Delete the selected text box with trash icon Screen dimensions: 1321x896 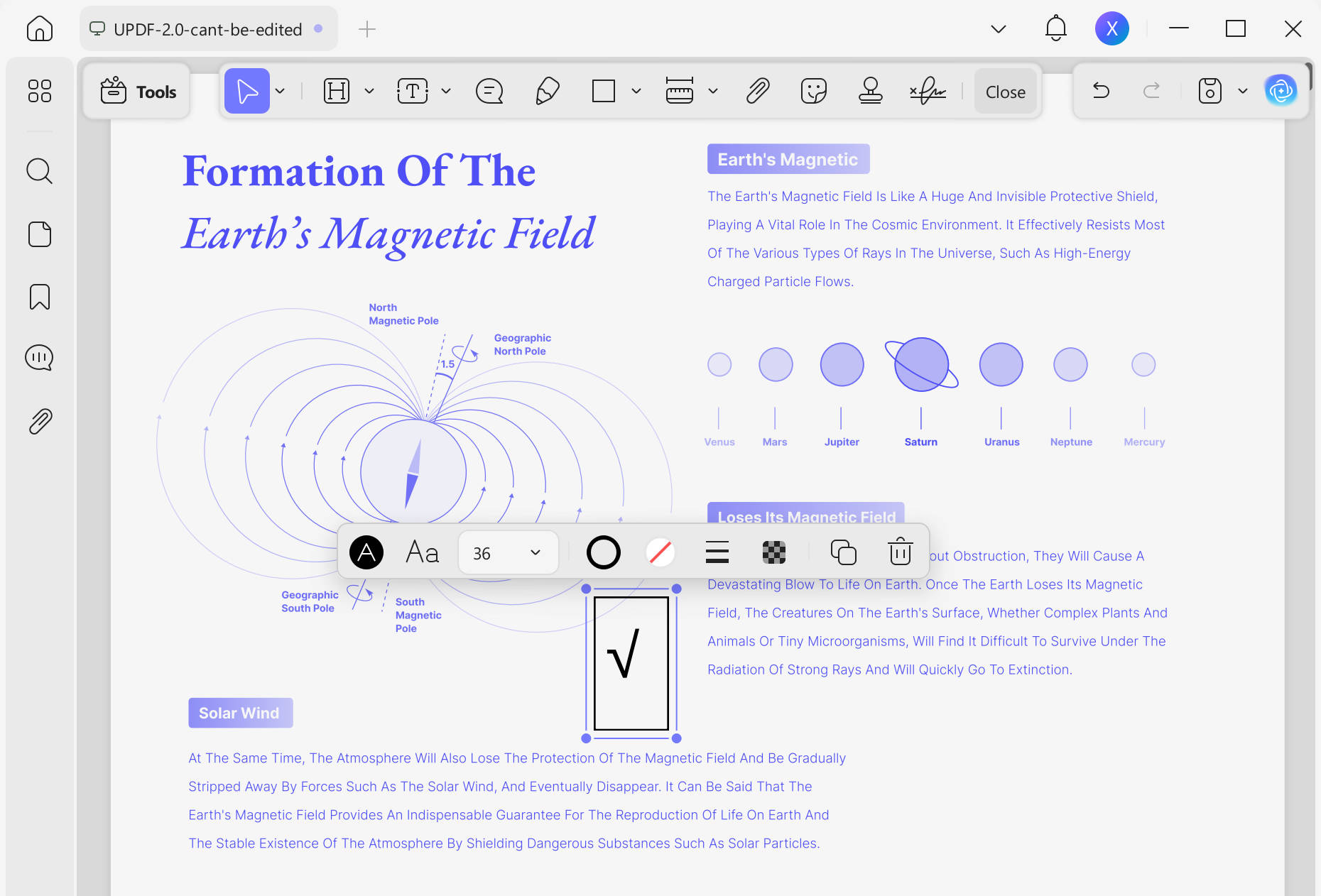(x=900, y=552)
